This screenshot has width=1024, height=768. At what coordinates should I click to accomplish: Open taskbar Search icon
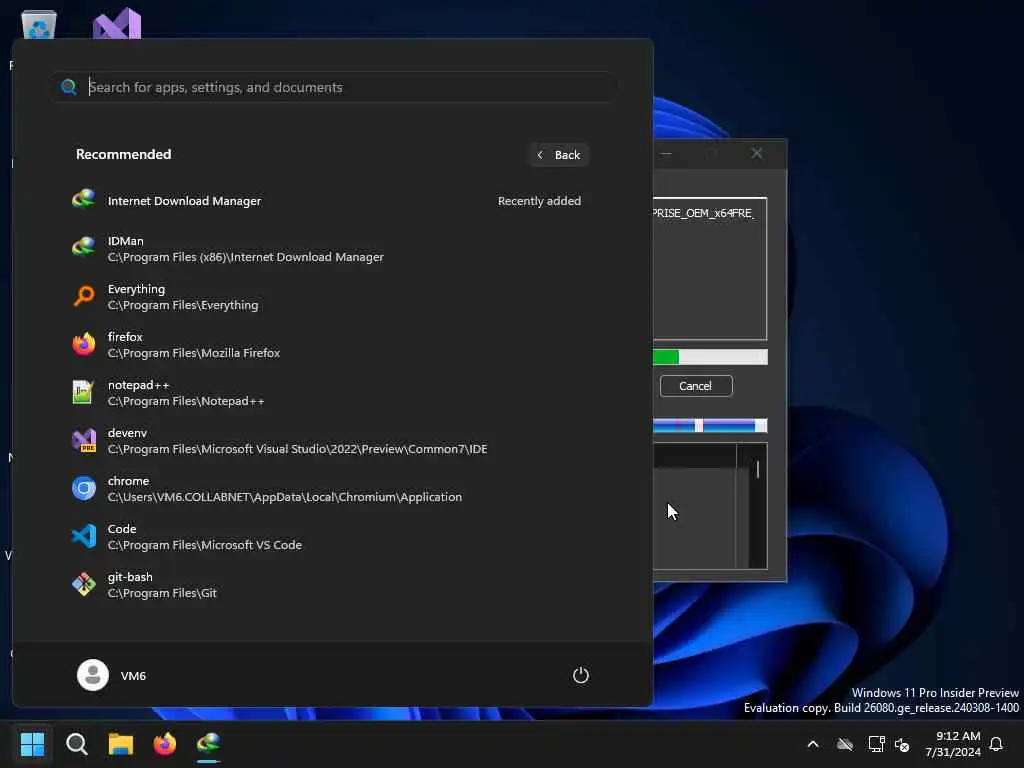click(76, 744)
